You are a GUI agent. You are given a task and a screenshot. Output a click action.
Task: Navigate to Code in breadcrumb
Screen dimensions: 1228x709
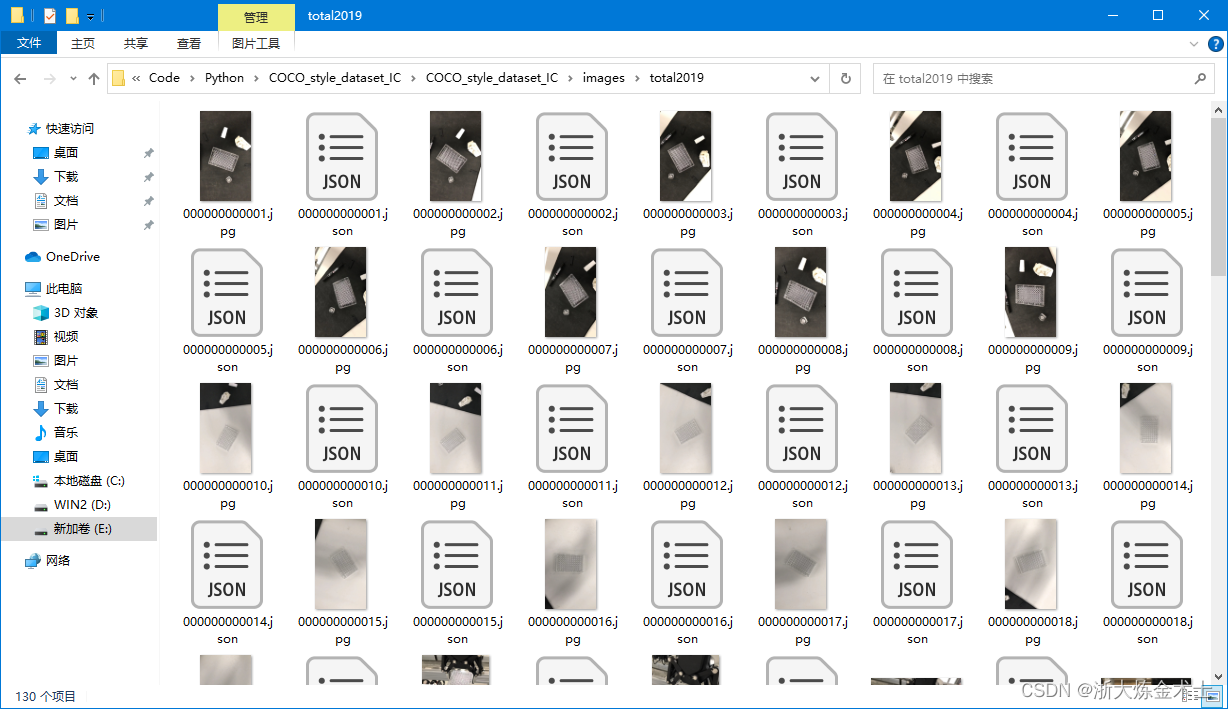coord(164,78)
